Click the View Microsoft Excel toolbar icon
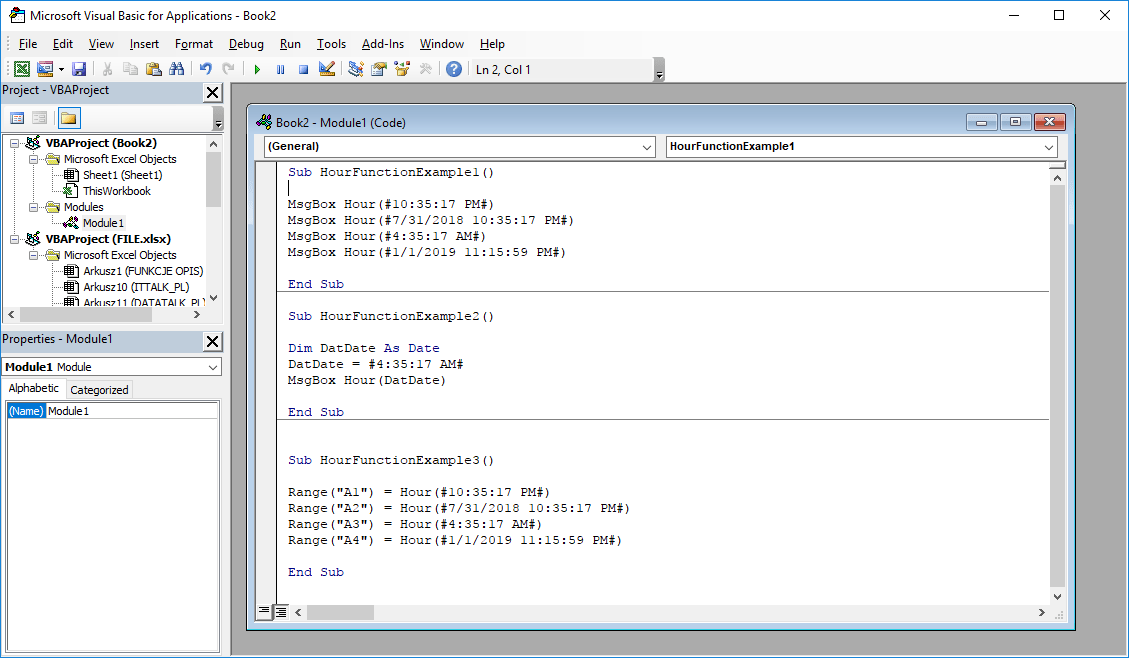This screenshot has width=1129, height=658. [22, 69]
